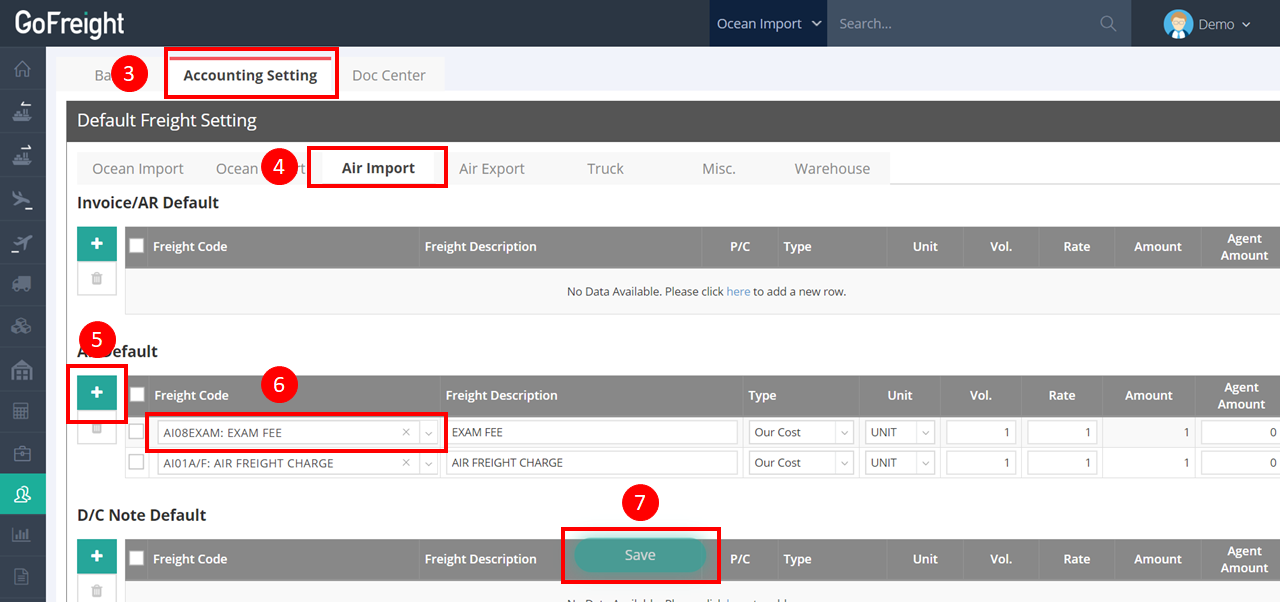Toggle the select-all checkbox in AP Default header

pyautogui.click(x=136, y=395)
